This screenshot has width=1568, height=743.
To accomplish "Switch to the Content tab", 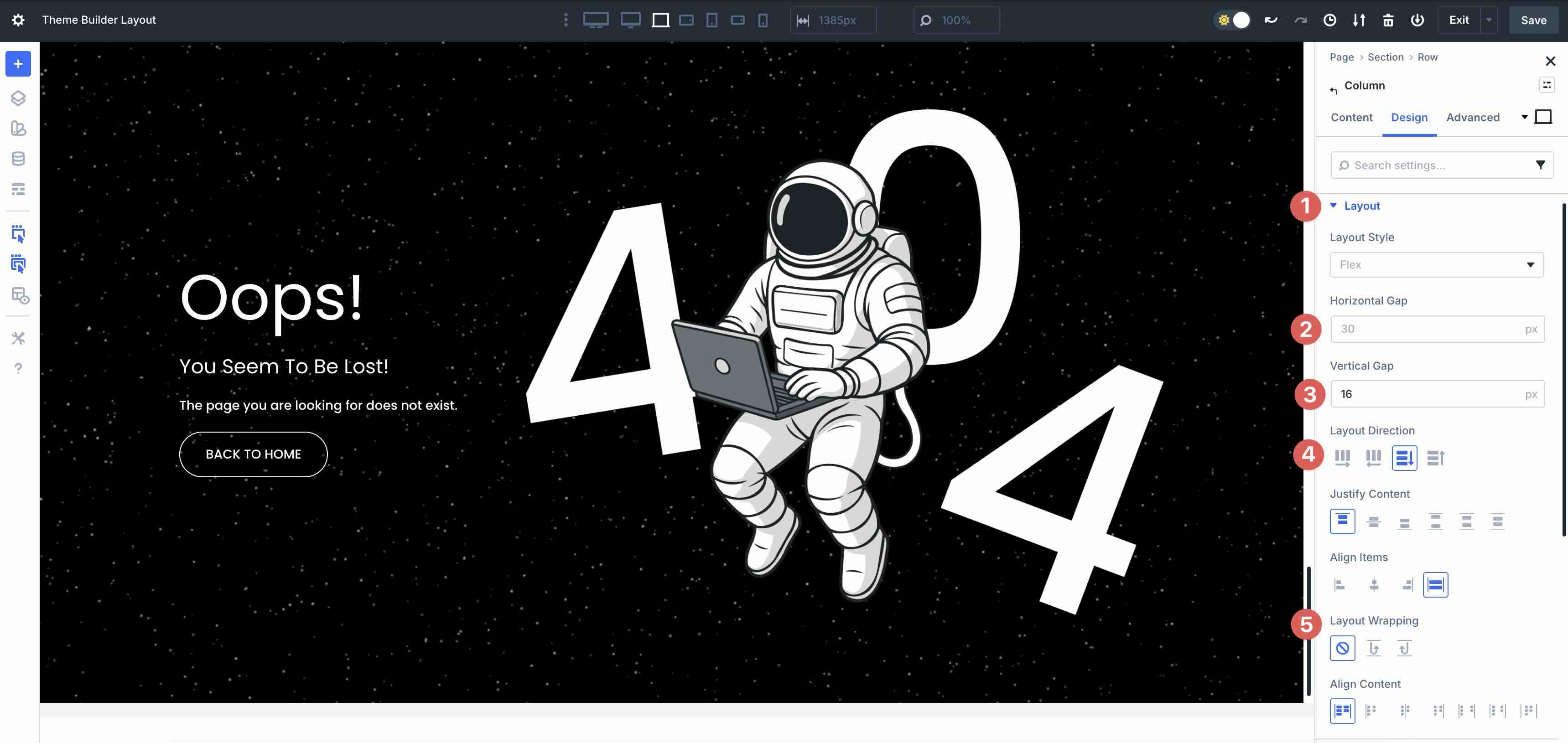I will [x=1351, y=118].
